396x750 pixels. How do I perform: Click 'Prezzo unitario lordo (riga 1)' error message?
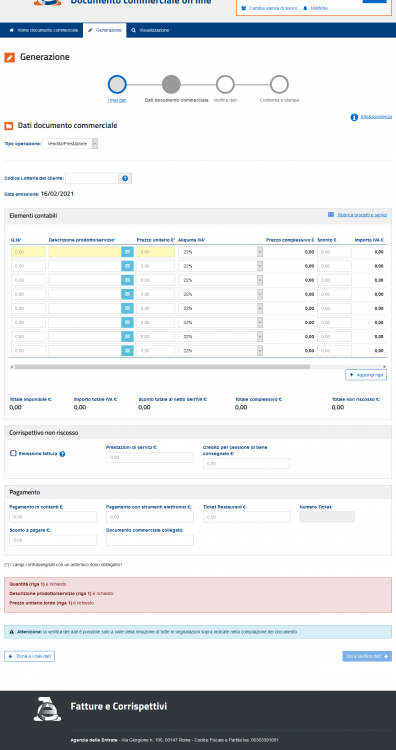tap(51, 603)
